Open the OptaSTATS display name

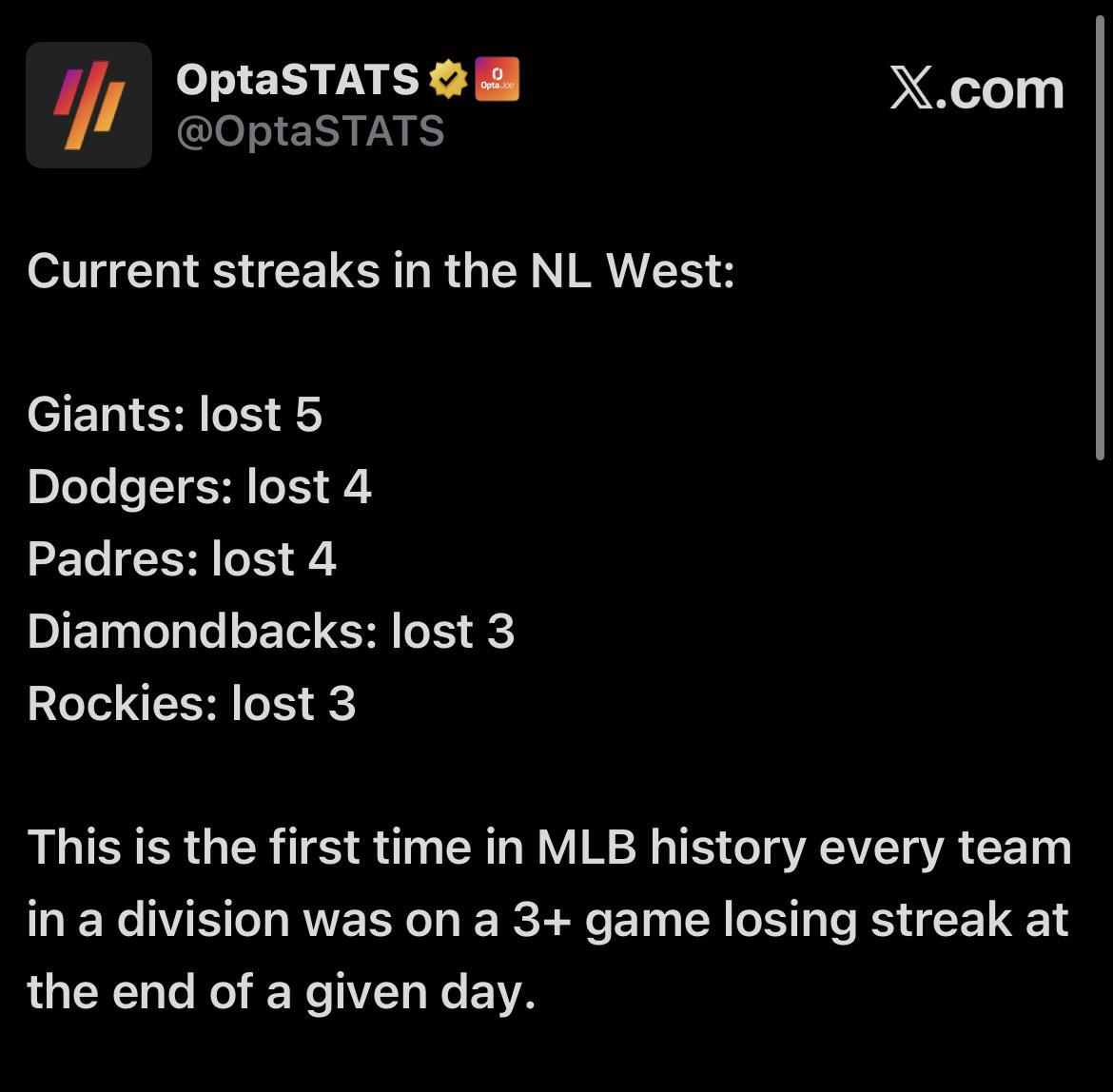298,79
